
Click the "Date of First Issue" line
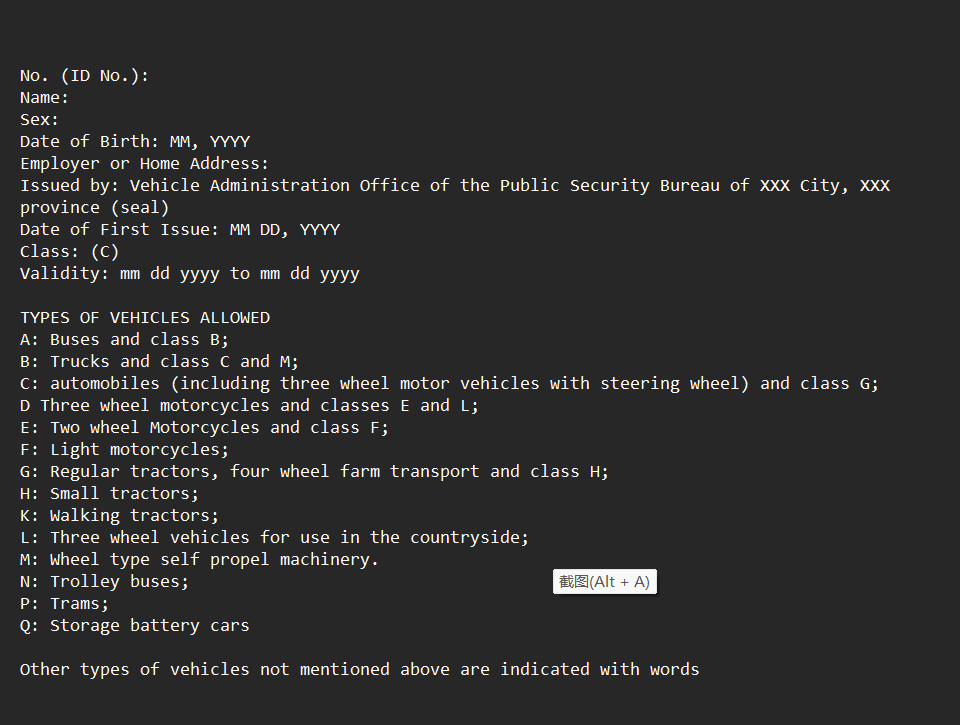(x=180, y=230)
